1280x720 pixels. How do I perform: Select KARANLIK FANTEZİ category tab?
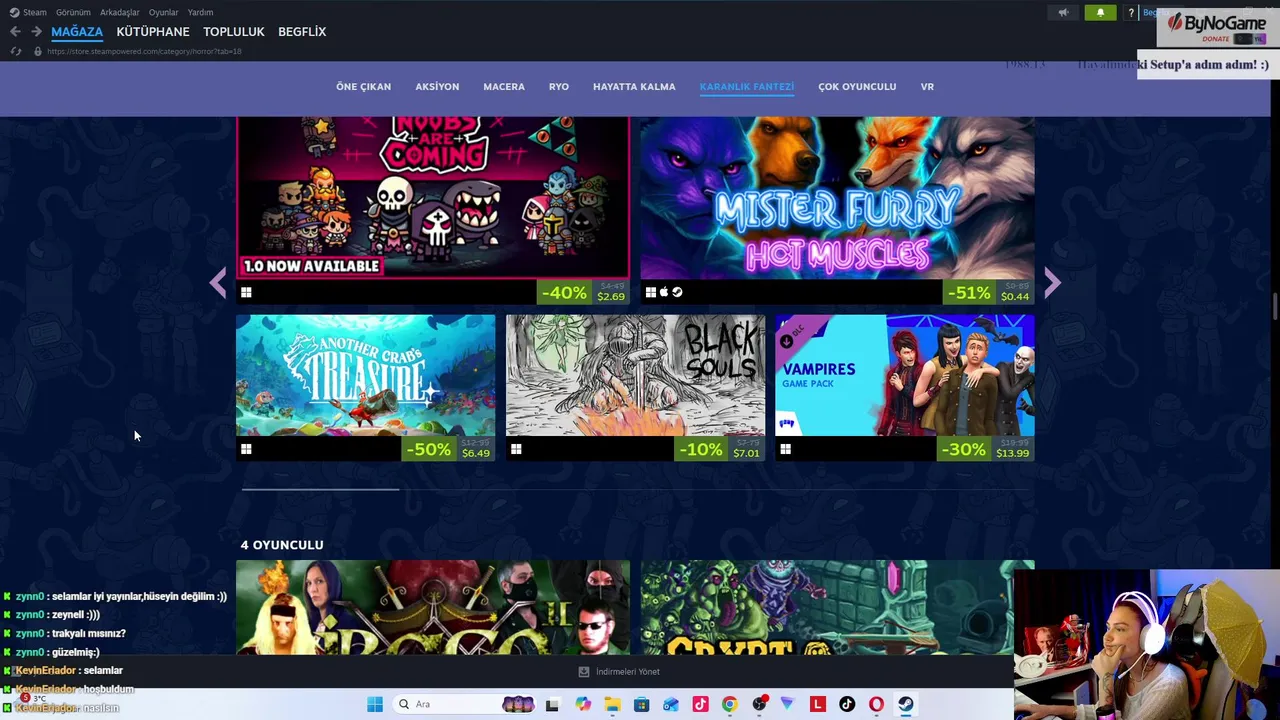[747, 87]
